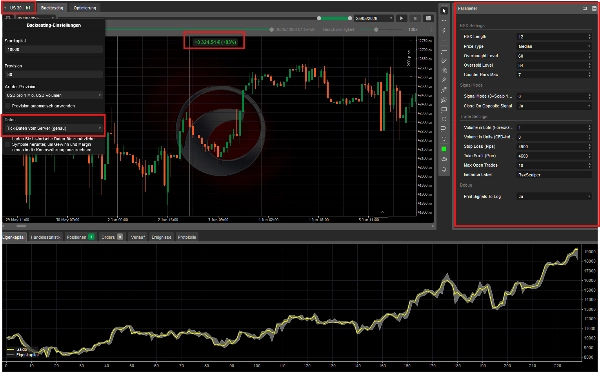Toggle the checkbox below the Daten dropdown

tap(8, 144)
